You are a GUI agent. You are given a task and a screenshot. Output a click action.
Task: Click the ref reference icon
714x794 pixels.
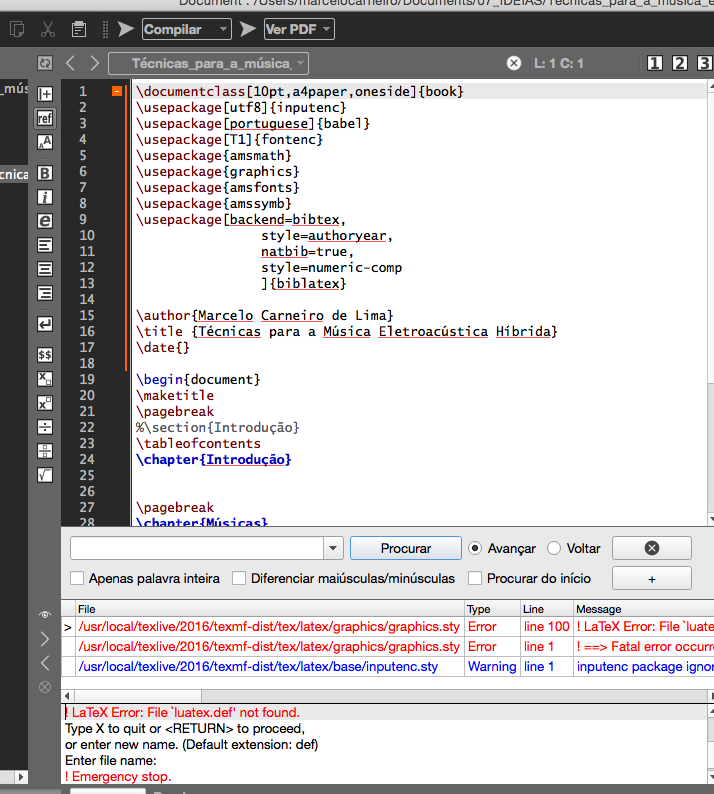click(45, 118)
